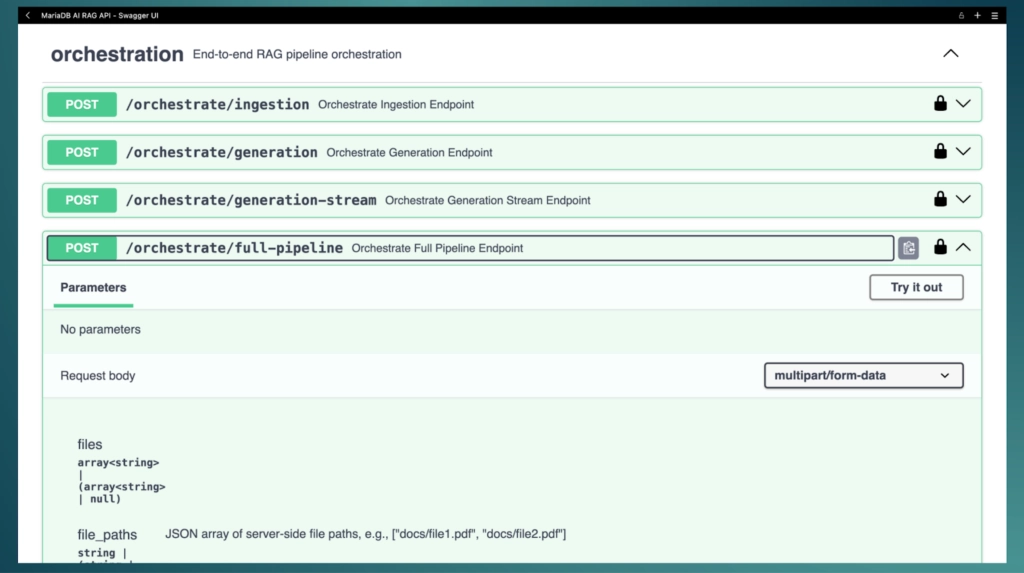
Task: Collapse the orchestration section
Action: [950, 54]
